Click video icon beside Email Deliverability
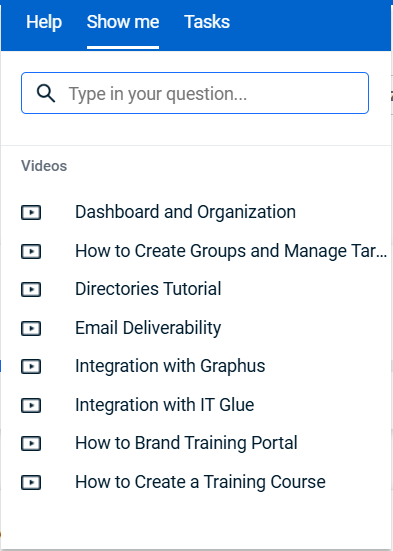The image size is (393, 551). pyautogui.click(x=31, y=328)
